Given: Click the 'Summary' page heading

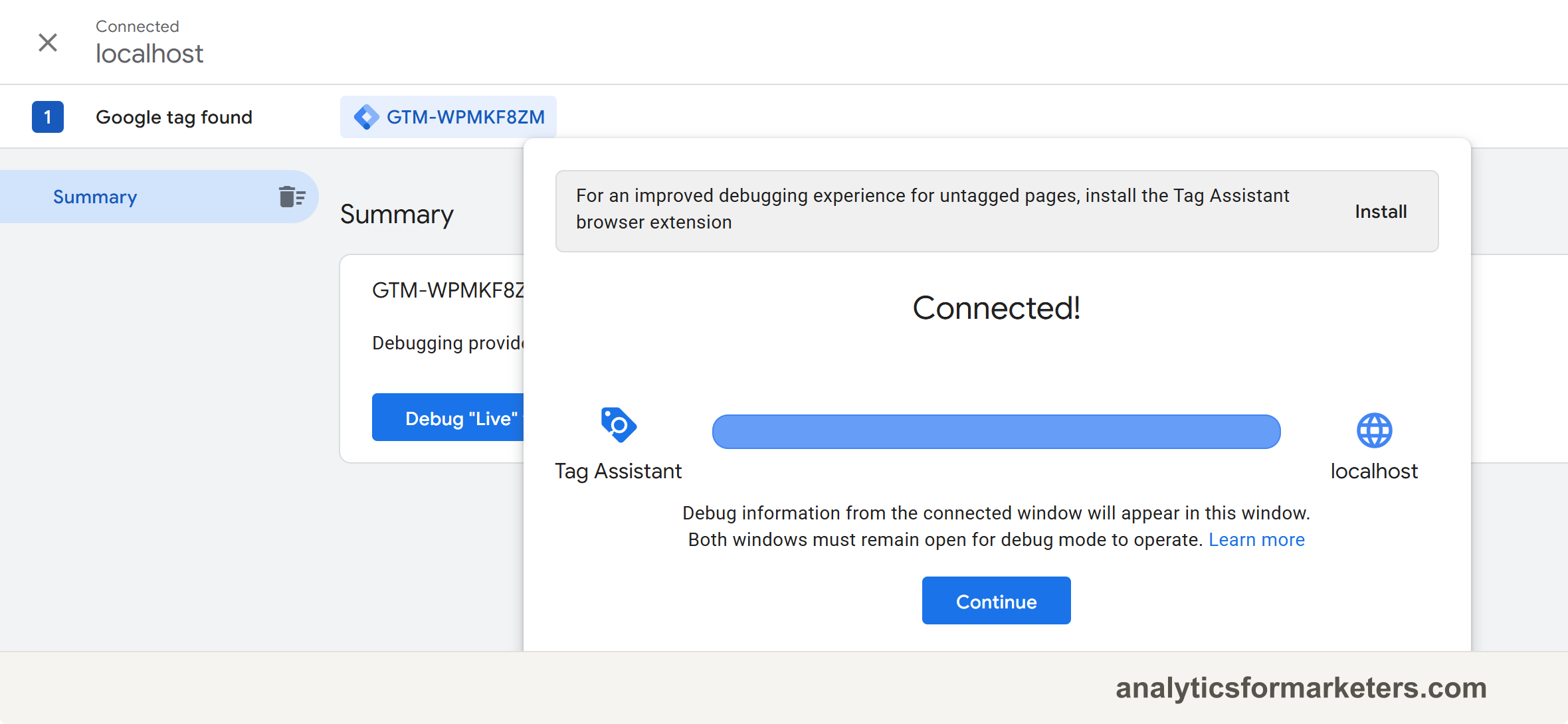Looking at the screenshot, I should (397, 214).
